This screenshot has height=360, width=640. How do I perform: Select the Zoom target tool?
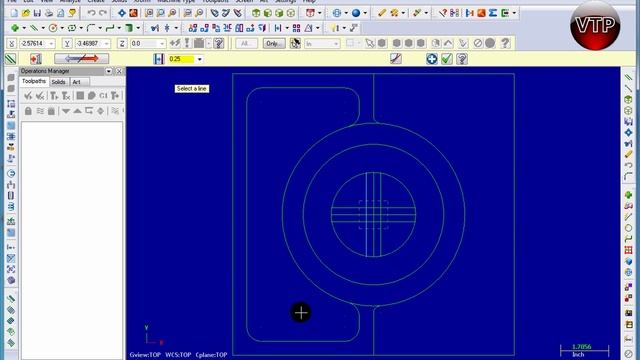click(160, 13)
